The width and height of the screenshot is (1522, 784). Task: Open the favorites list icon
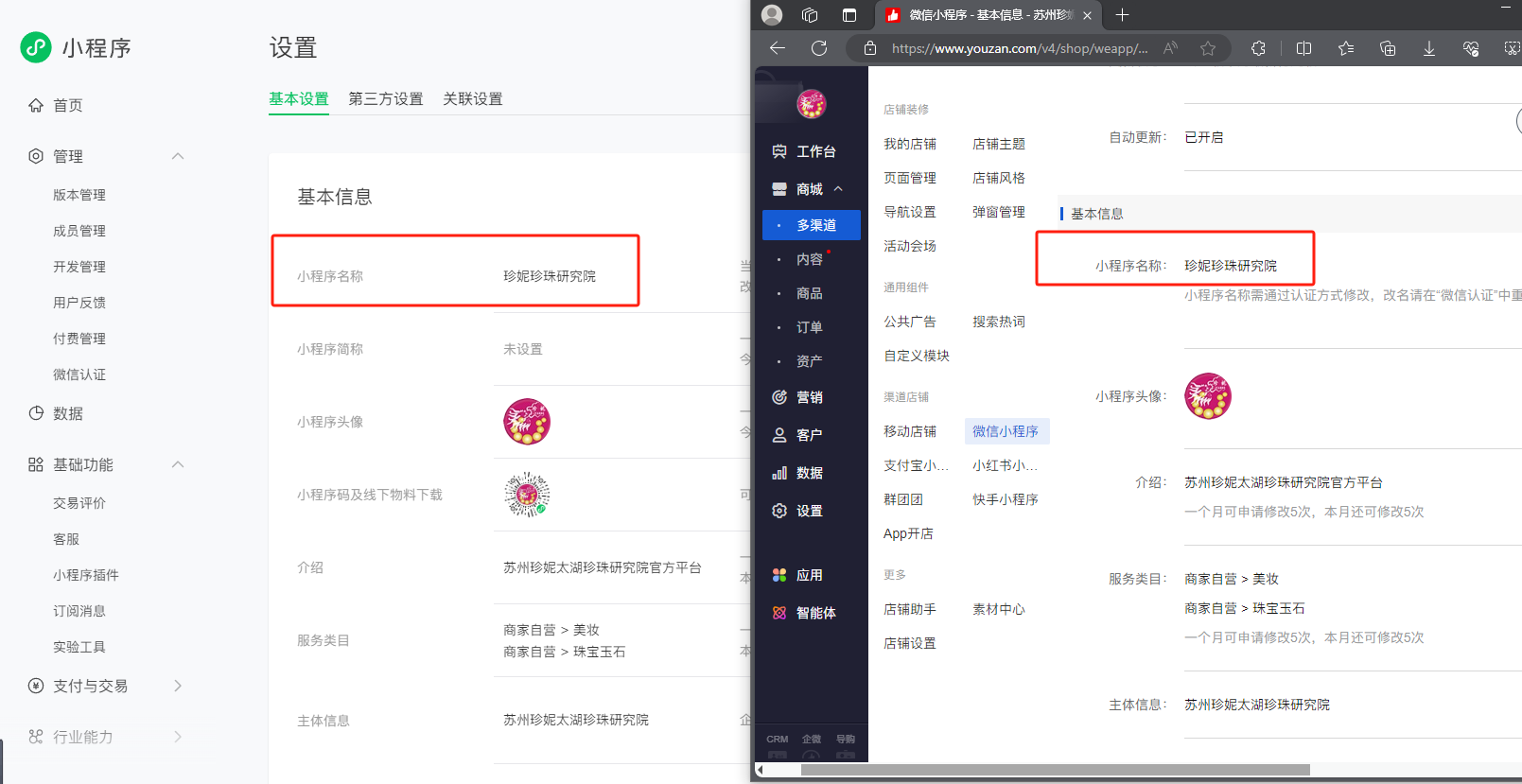(1346, 48)
